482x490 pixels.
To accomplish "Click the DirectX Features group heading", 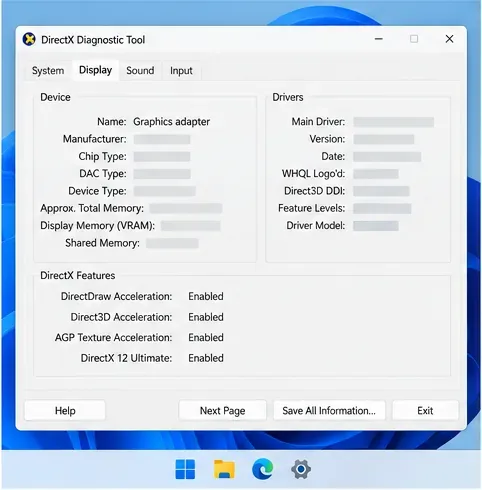I will point(78,276).
